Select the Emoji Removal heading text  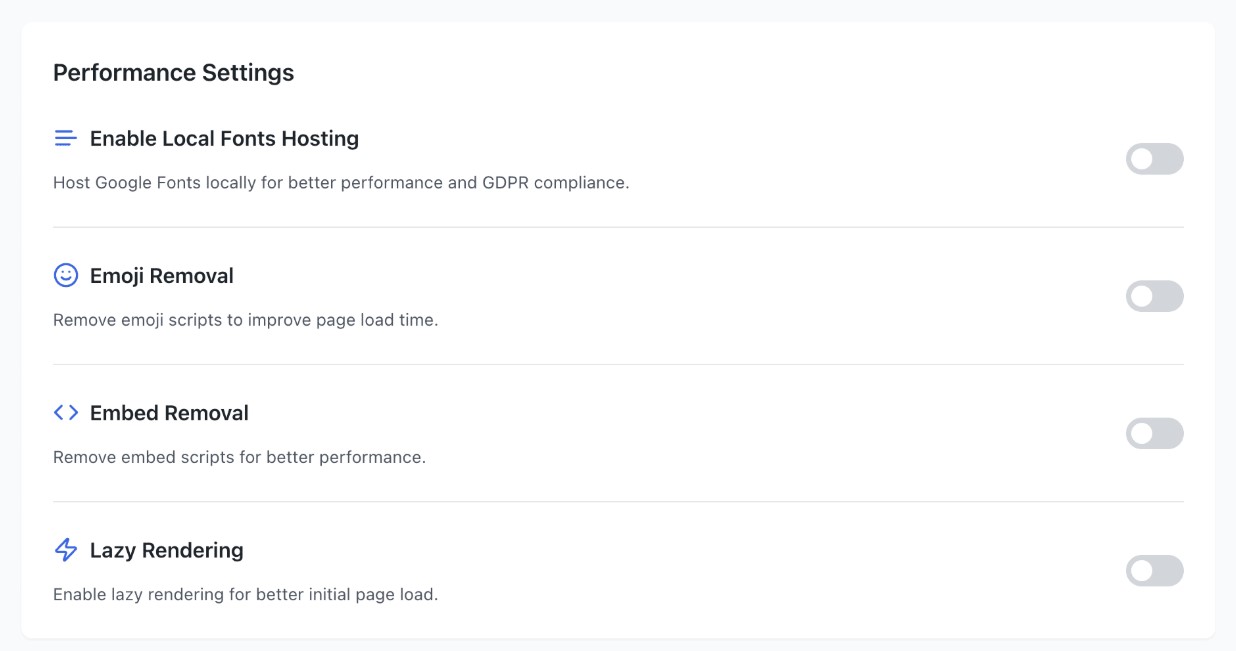click(x=162, y=275)
